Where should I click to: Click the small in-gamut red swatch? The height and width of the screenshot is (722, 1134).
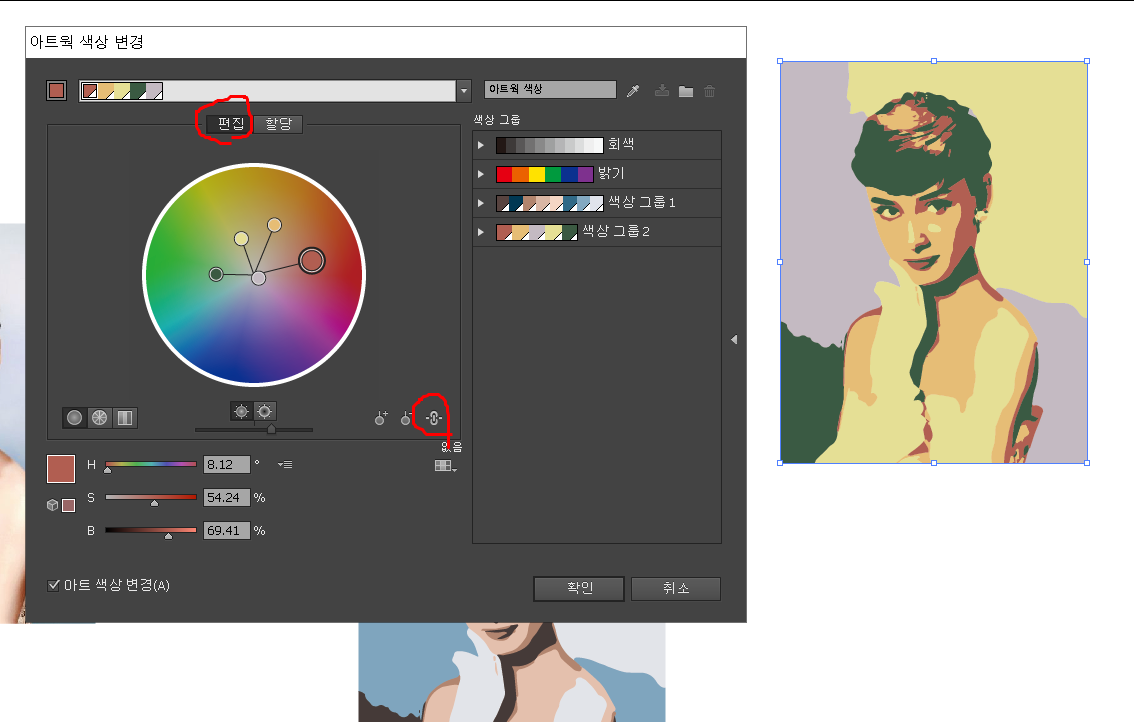coord(69,506)
